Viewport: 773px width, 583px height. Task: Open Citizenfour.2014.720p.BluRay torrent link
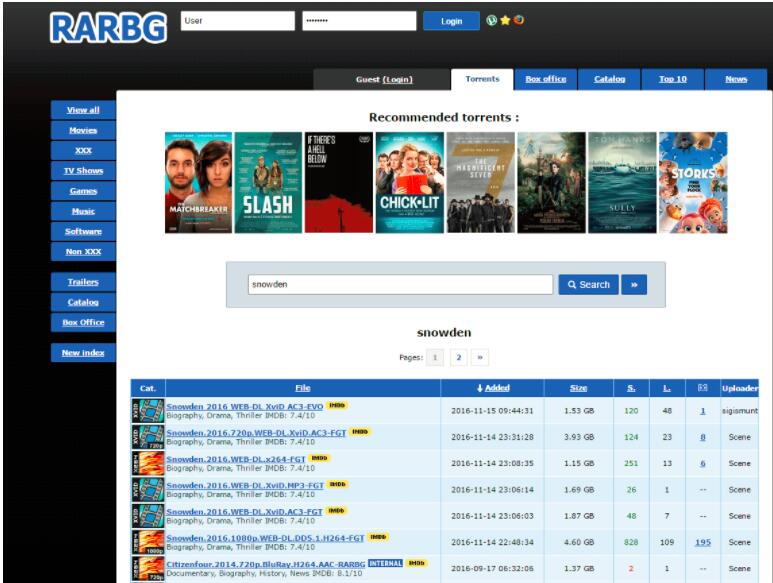click(x=266, y=564)
